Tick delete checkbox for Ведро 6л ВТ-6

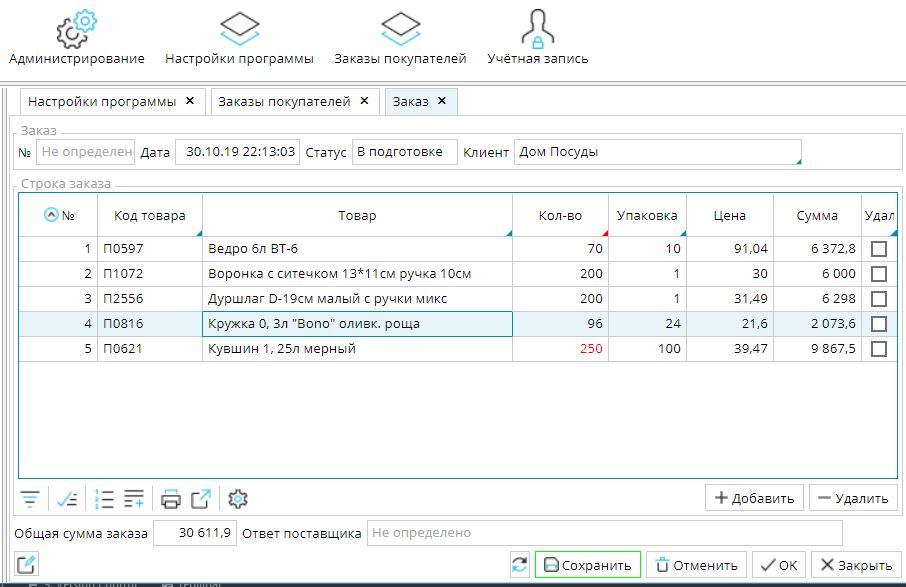coord(878,249)
